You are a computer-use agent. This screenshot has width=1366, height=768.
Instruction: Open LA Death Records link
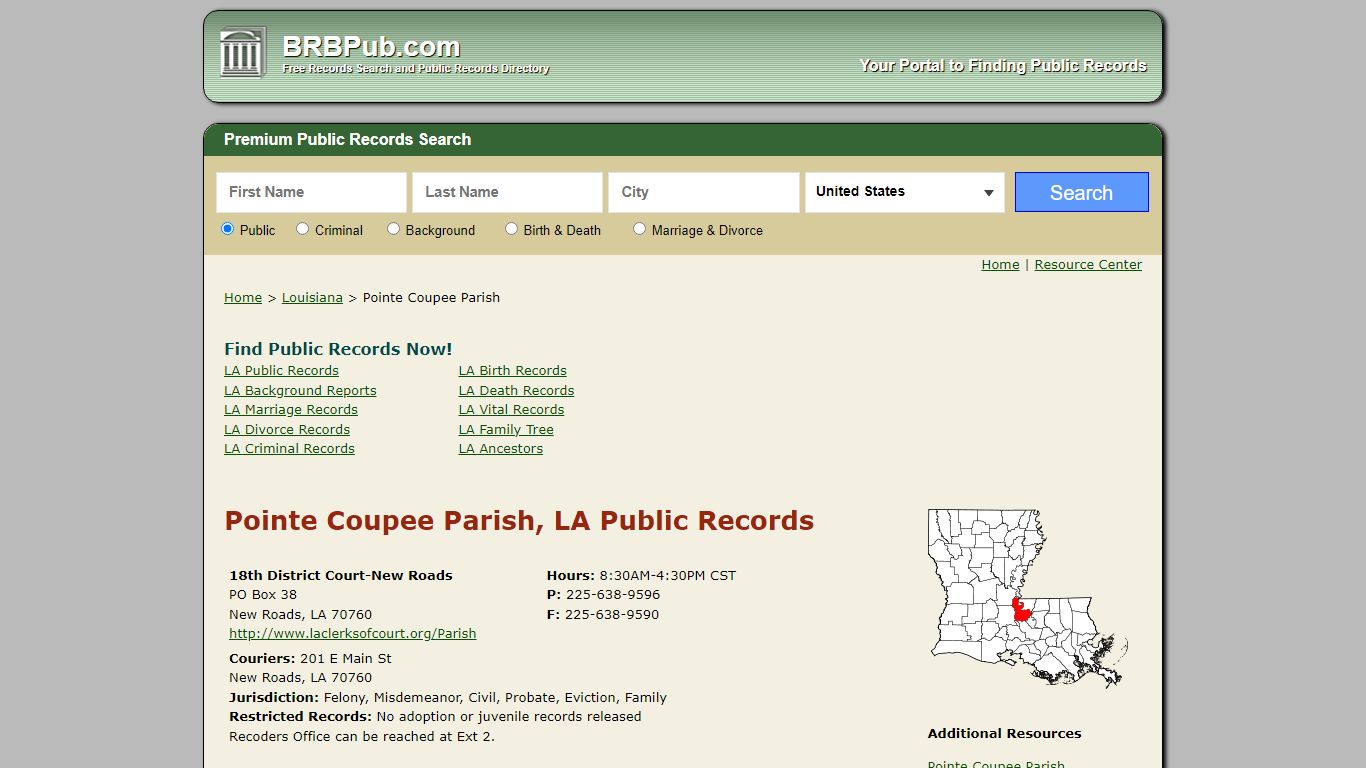(x=516, y=391)
